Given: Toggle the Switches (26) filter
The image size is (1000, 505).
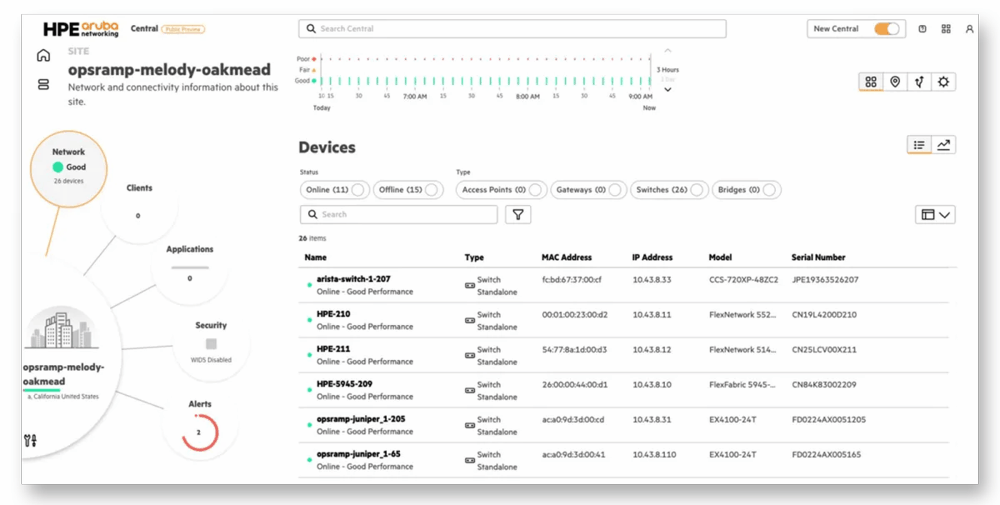Looking at the screenshot, I should point(669,190).
